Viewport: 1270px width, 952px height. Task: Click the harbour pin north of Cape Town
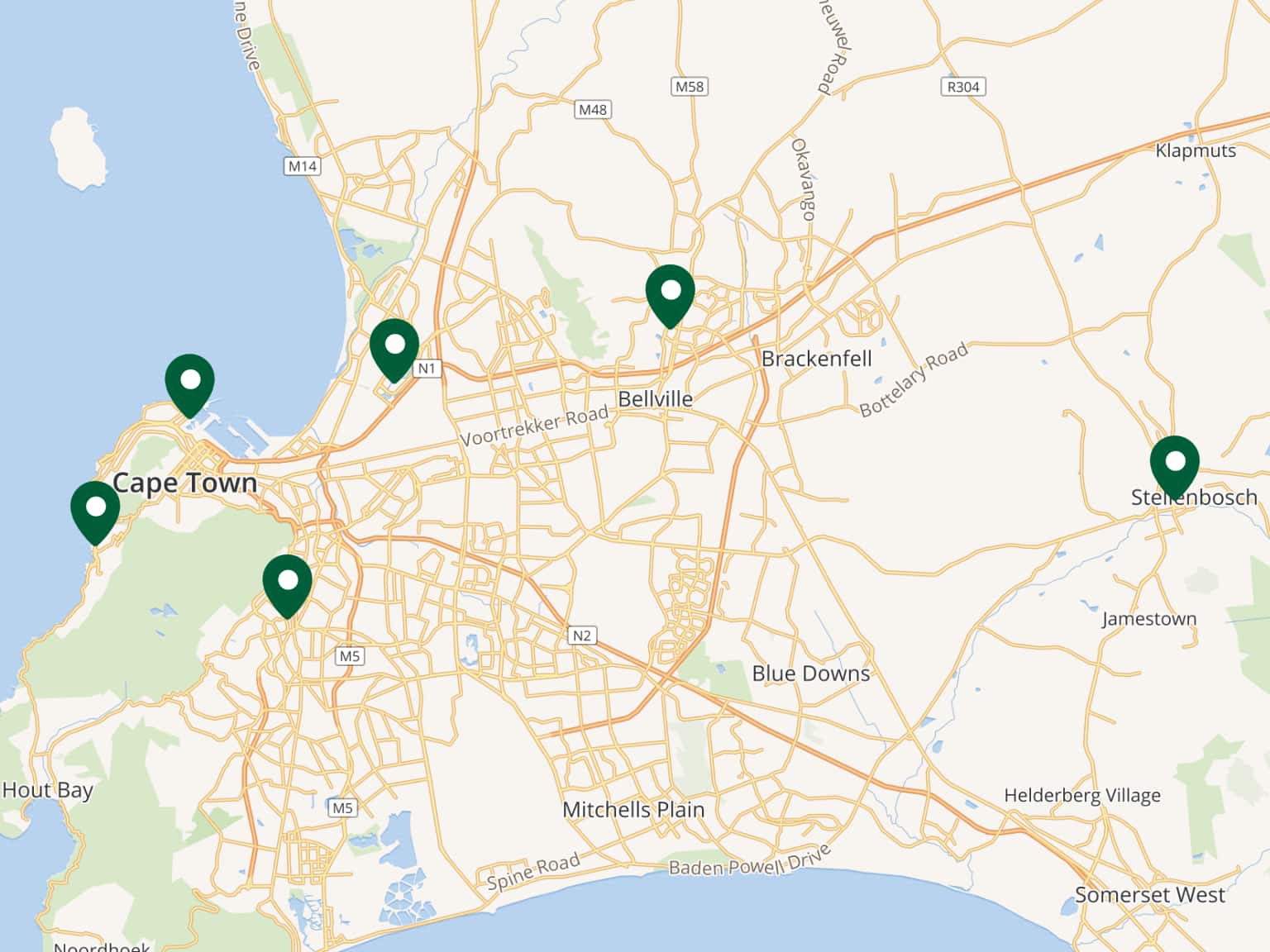(x=190, y=382)
